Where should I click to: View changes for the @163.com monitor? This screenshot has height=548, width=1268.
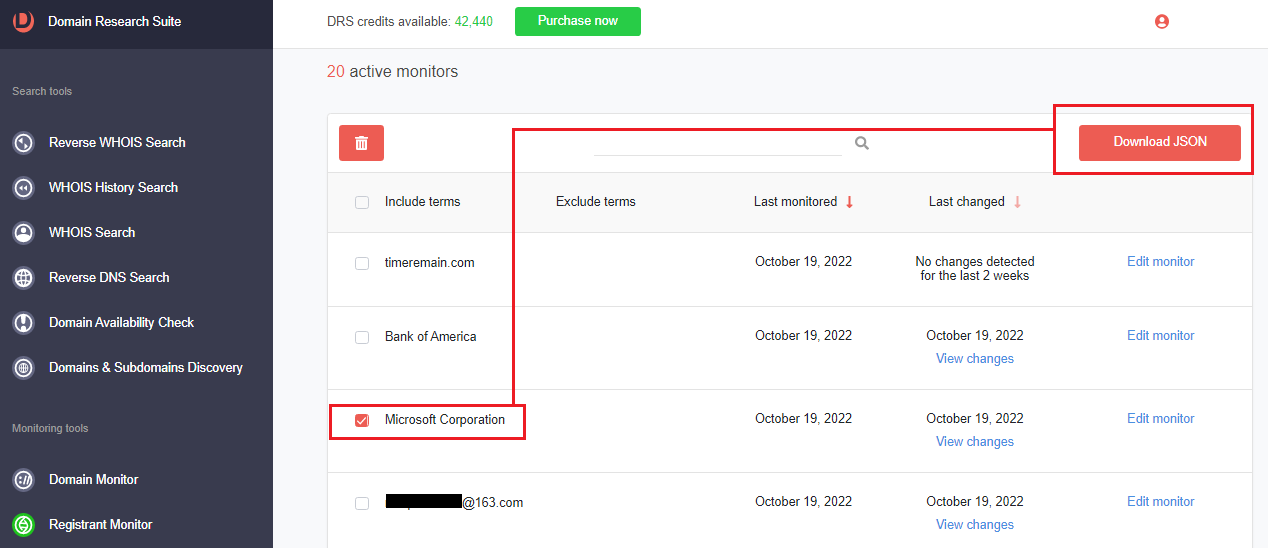coord(975,524)
